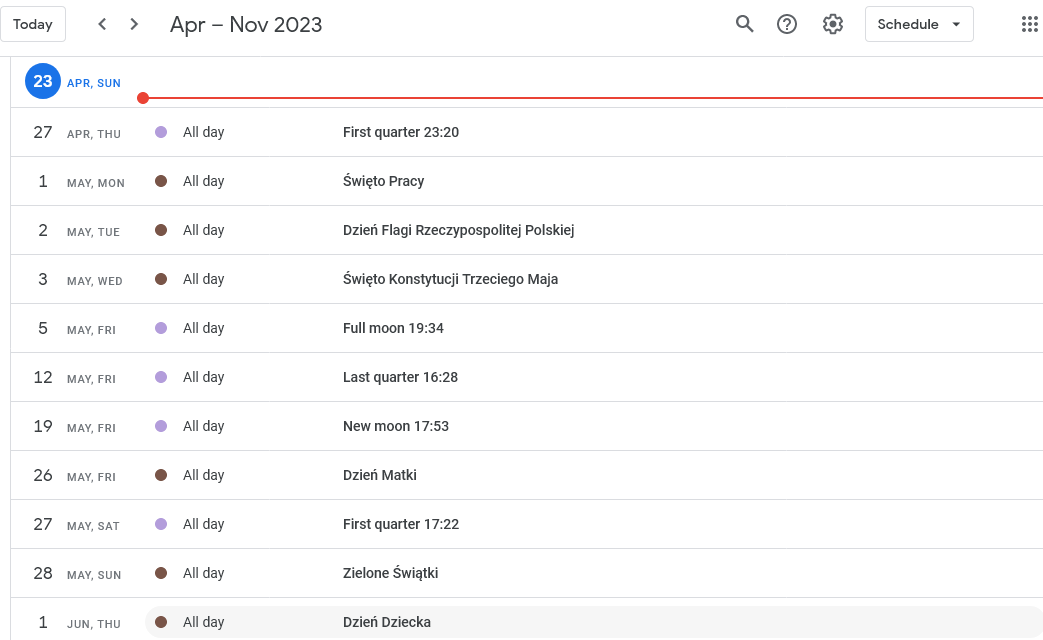Go to previous period arrow
Viewport: 1043px width, 640px height.
click(x=102, y=24)
